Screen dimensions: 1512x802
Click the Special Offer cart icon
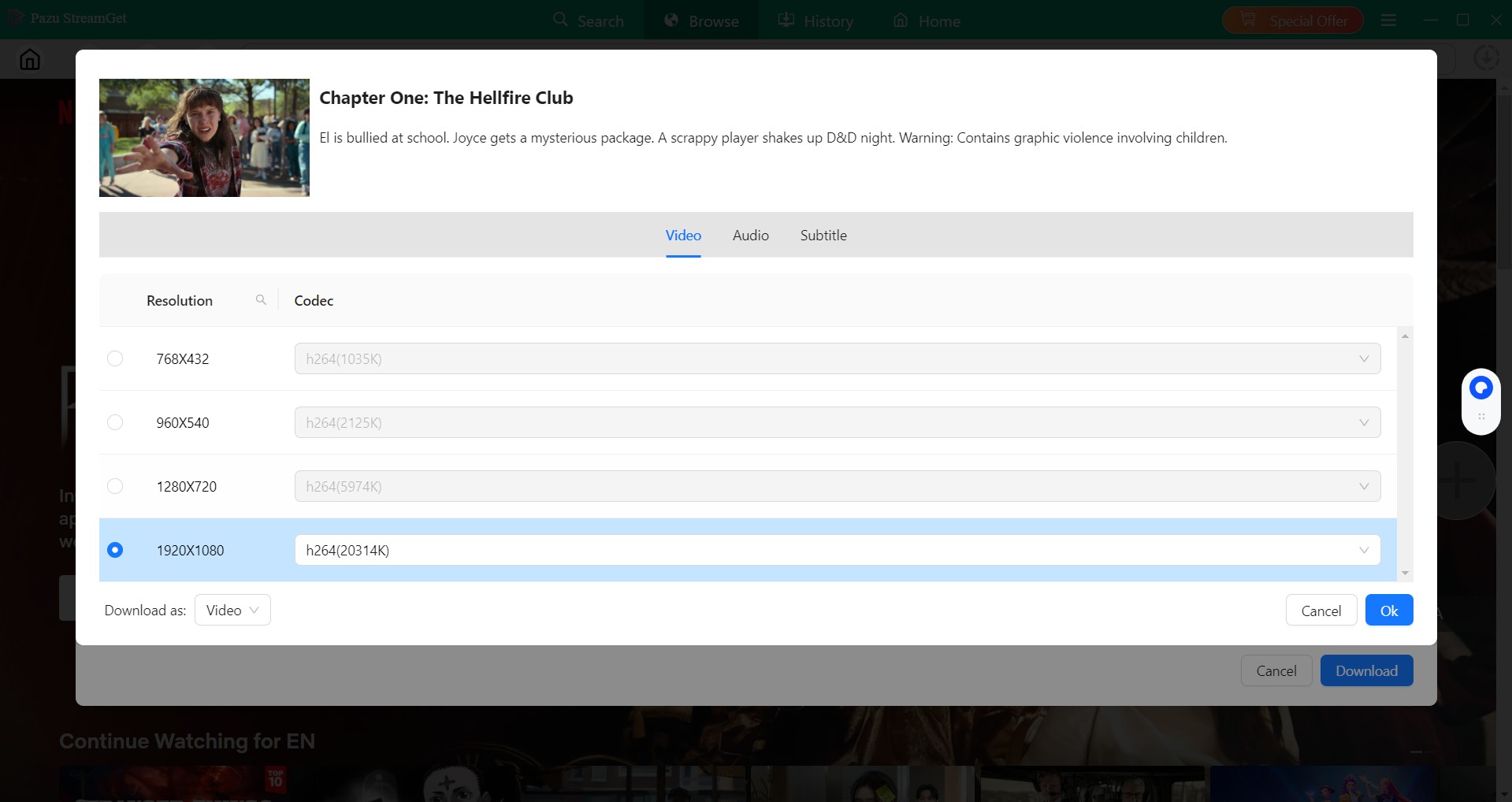point(1247,20)
